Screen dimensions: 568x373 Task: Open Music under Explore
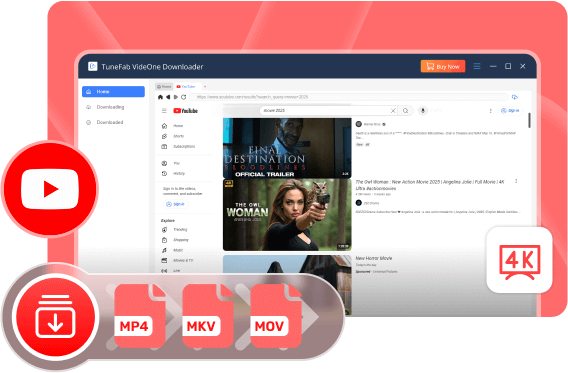click(173, 250)
